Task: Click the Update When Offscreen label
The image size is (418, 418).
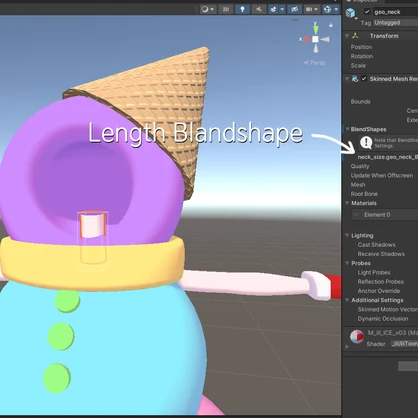Action: point(382,175)
